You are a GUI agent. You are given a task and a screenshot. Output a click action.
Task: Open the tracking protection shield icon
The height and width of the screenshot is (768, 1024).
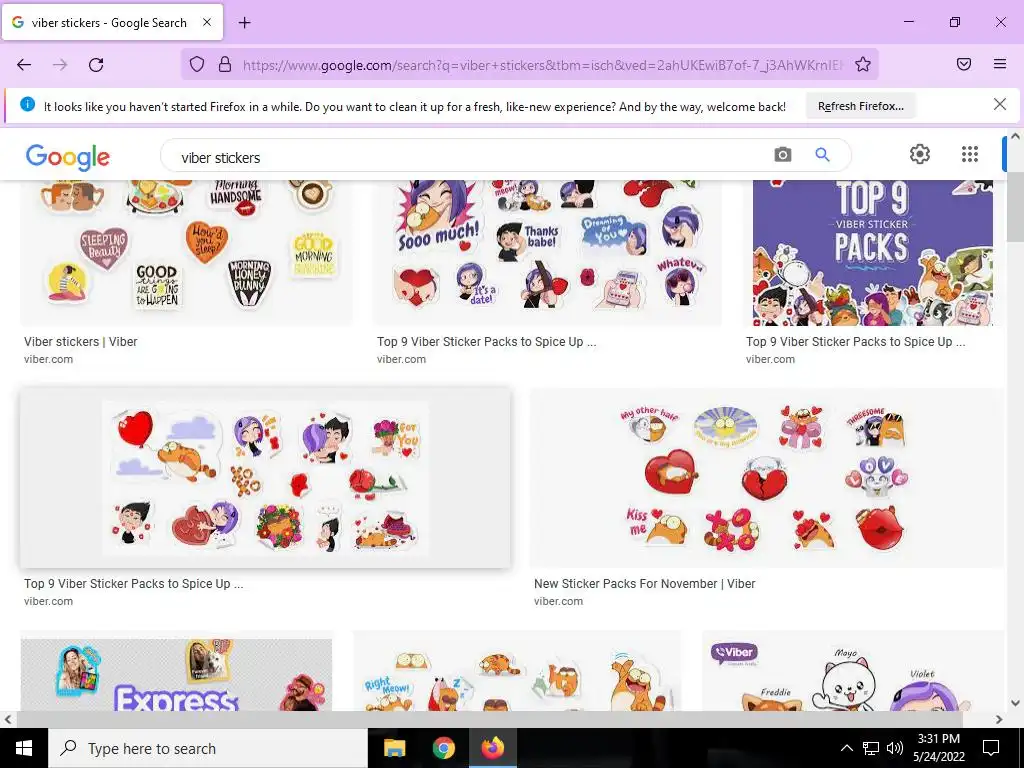pyautogui.click(x=197, y=64)
